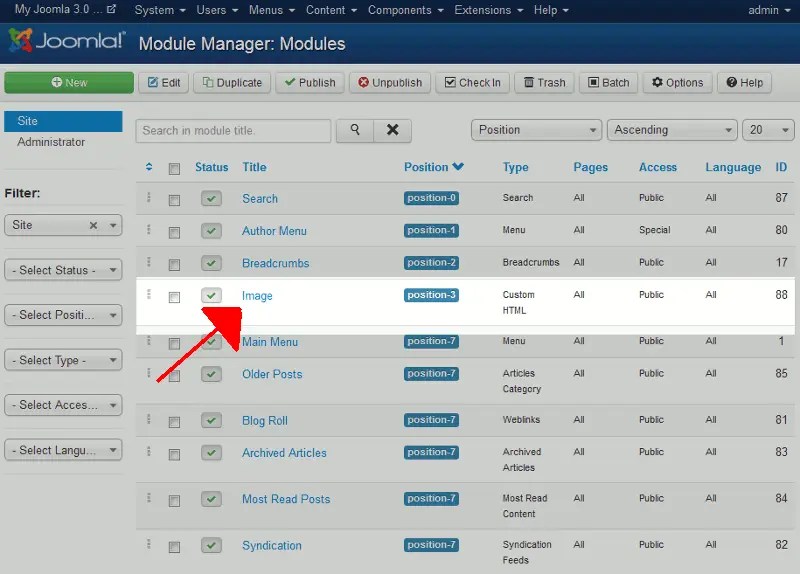This screenshot has width=800, height=574.
Task: Open the Help menu in top bar
Action: point(551,10)
